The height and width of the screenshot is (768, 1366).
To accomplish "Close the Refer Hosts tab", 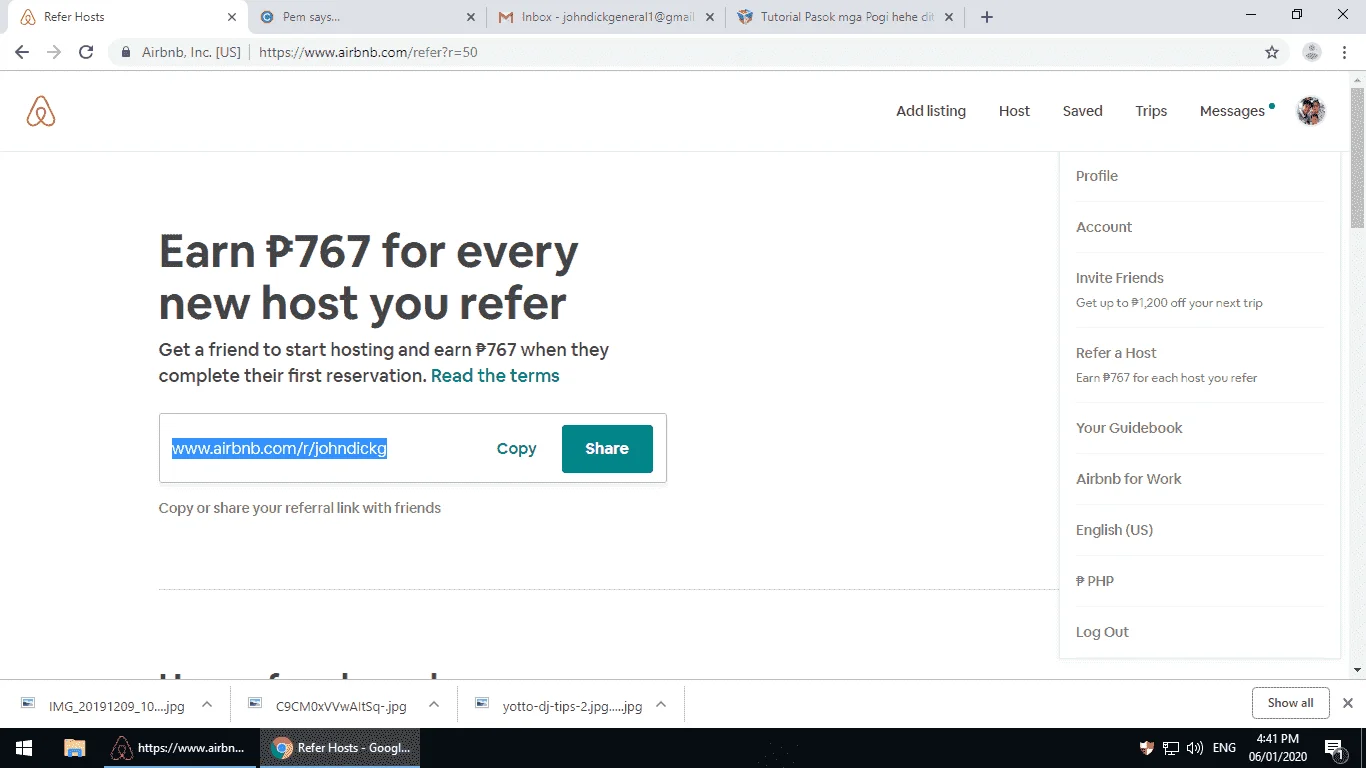I will [232, 17].
